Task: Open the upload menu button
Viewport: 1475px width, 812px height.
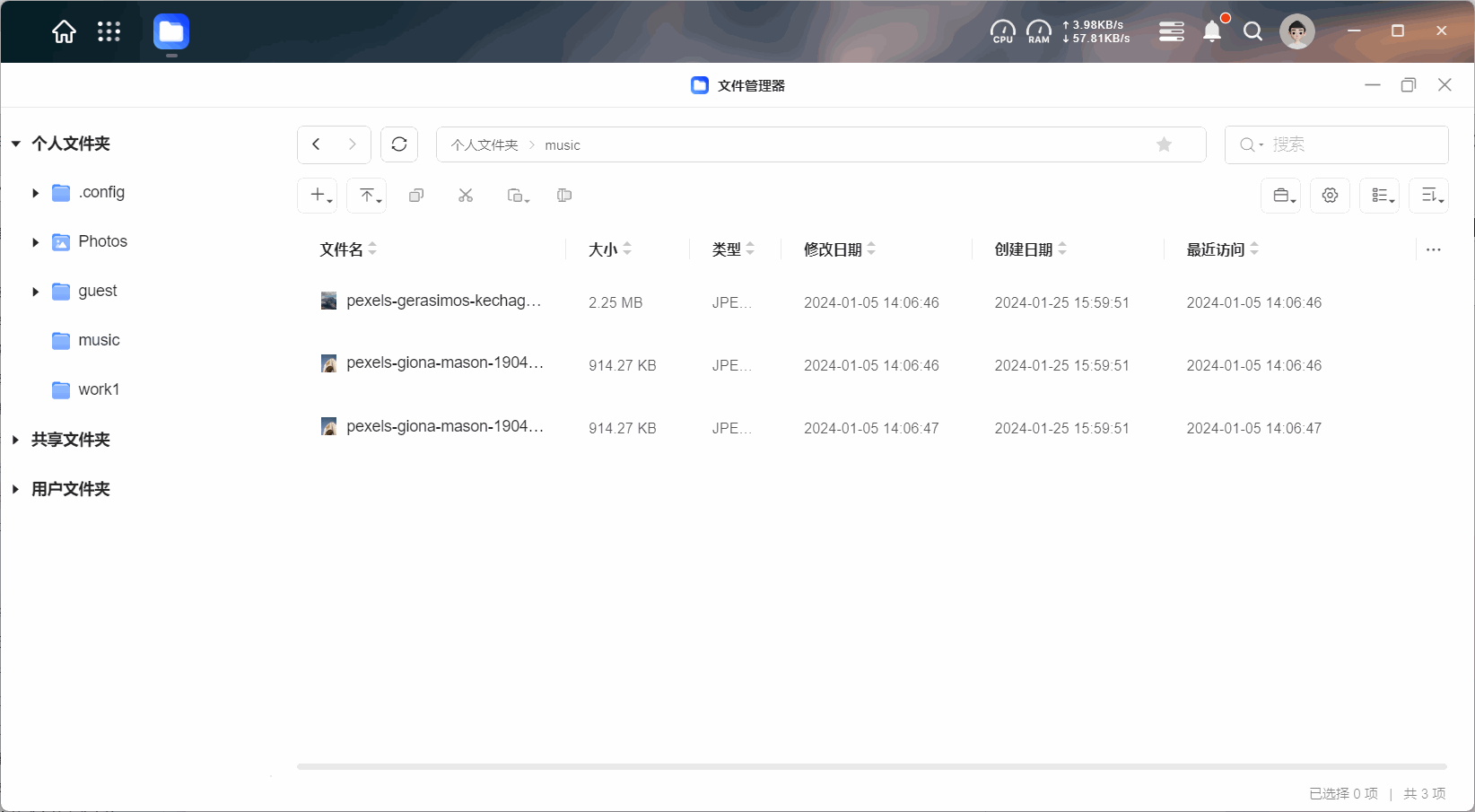Action: coord(367,195)
